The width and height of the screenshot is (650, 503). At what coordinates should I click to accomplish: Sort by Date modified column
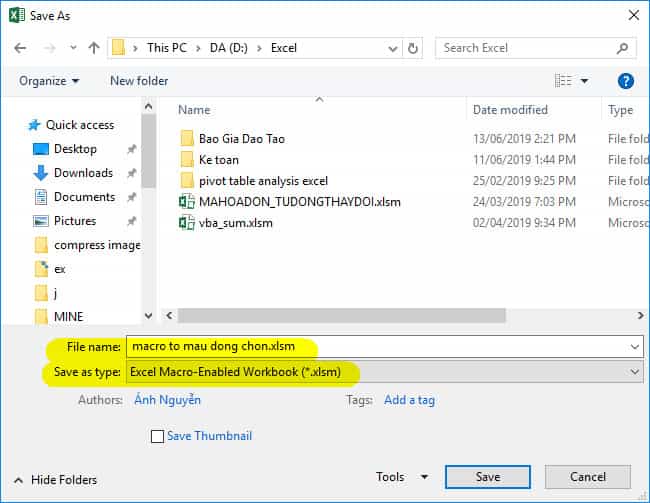coord(510,110)
